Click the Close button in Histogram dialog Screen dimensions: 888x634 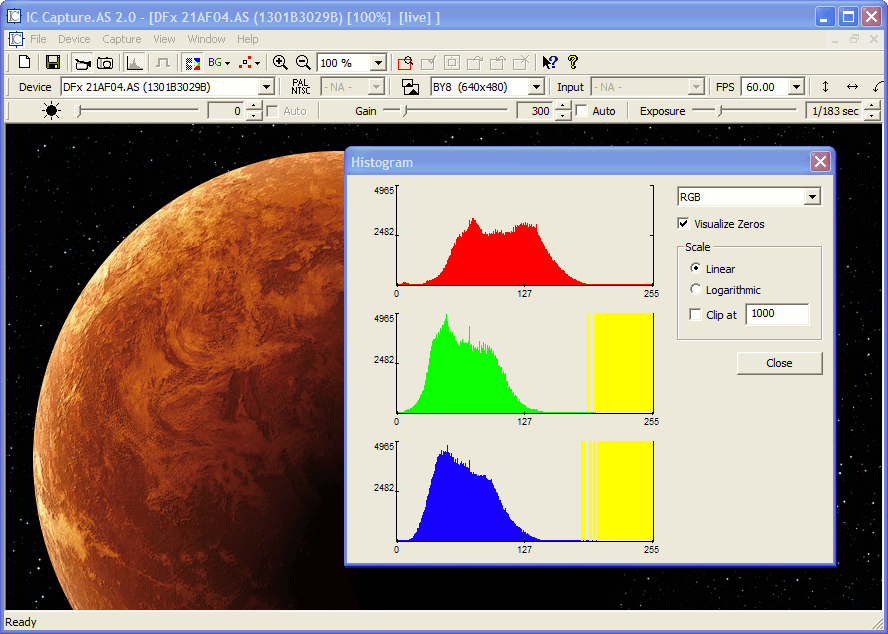[x=779, y=363]
